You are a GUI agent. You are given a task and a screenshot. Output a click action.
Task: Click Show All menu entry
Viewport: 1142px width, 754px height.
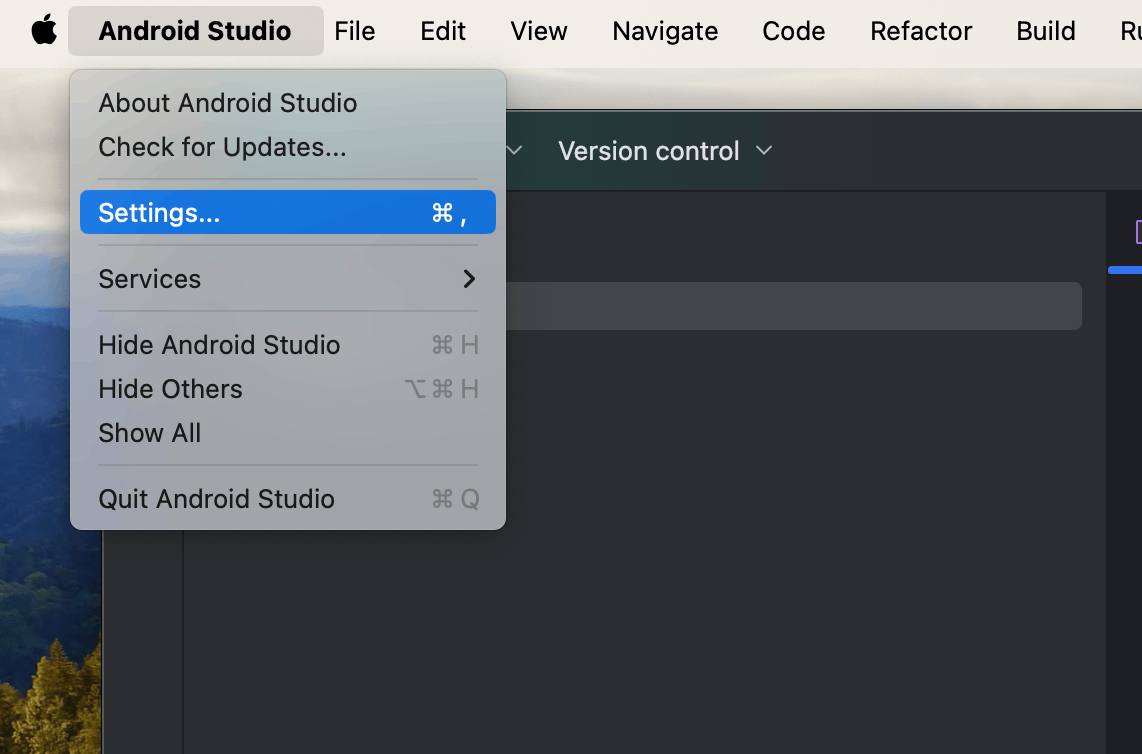tap(288, 433)
